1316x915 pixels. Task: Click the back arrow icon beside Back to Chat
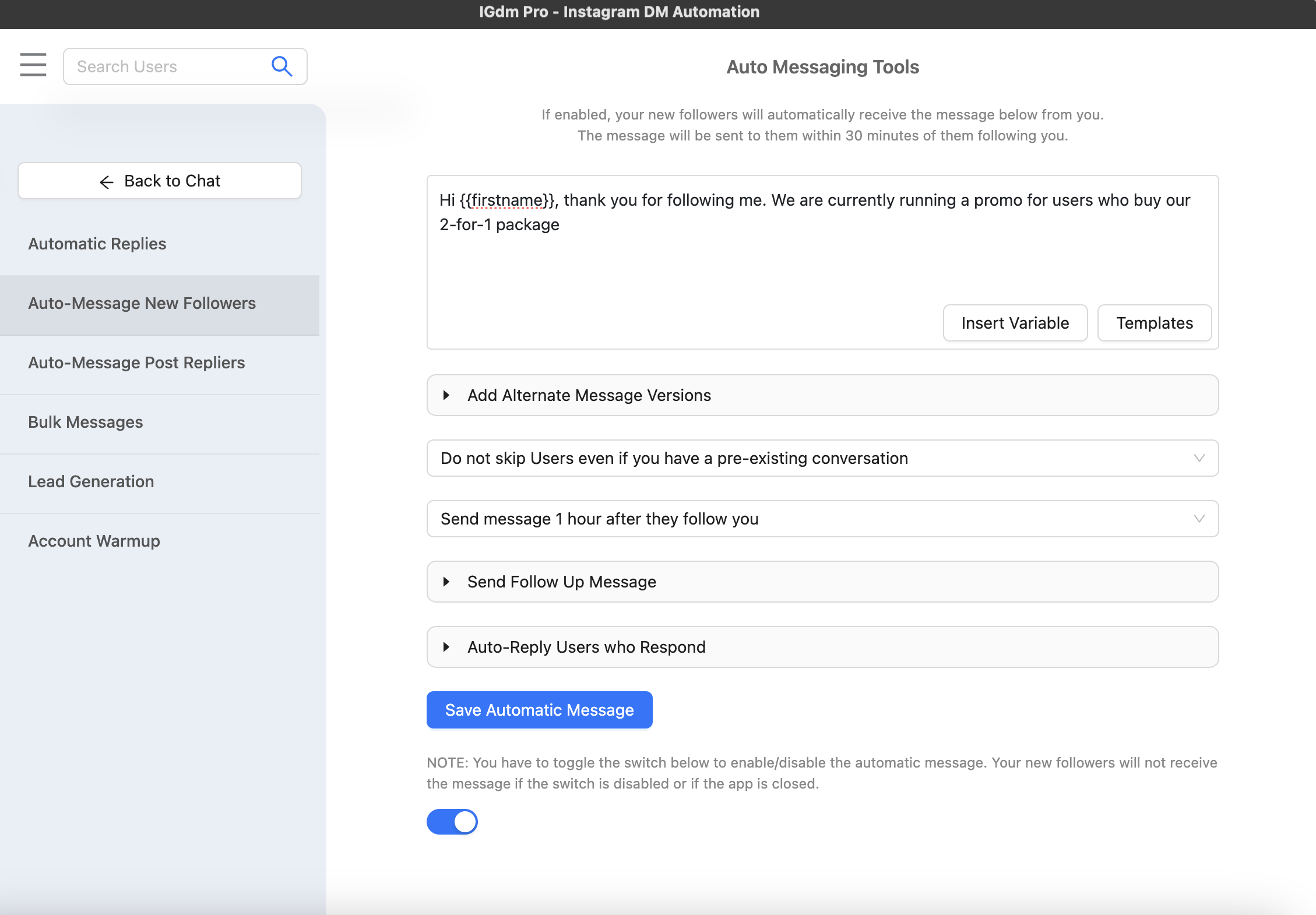point(106,182)
